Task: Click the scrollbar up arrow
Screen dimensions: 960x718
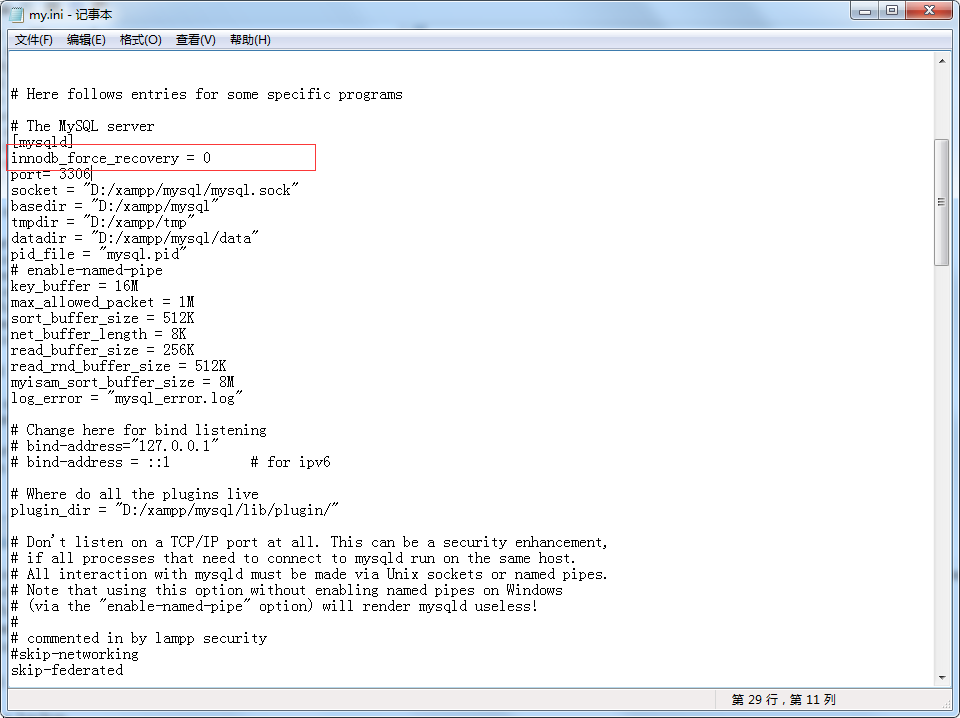Action: click(941, 61)
